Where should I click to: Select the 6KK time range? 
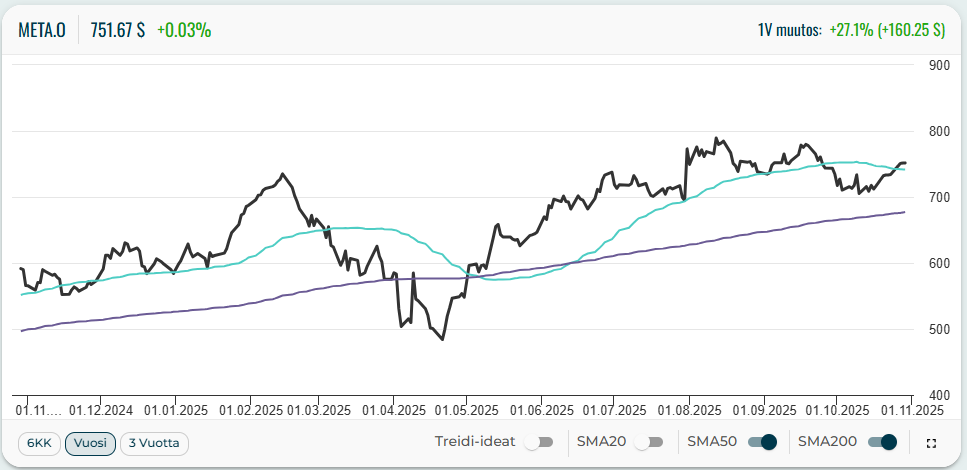click(39, 443)
